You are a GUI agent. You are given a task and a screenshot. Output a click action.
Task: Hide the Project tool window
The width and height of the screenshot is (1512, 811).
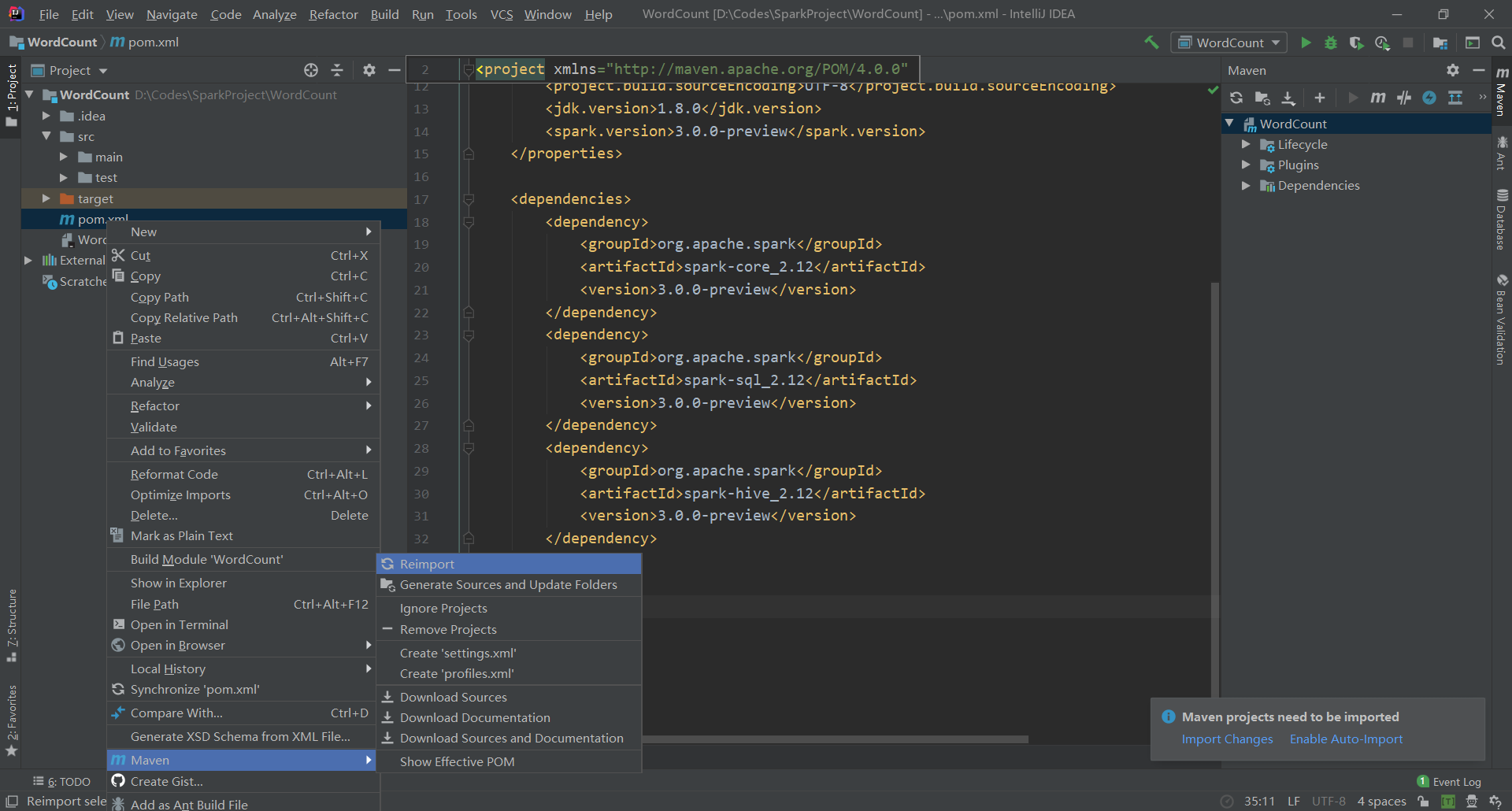[x=395, y=70]
